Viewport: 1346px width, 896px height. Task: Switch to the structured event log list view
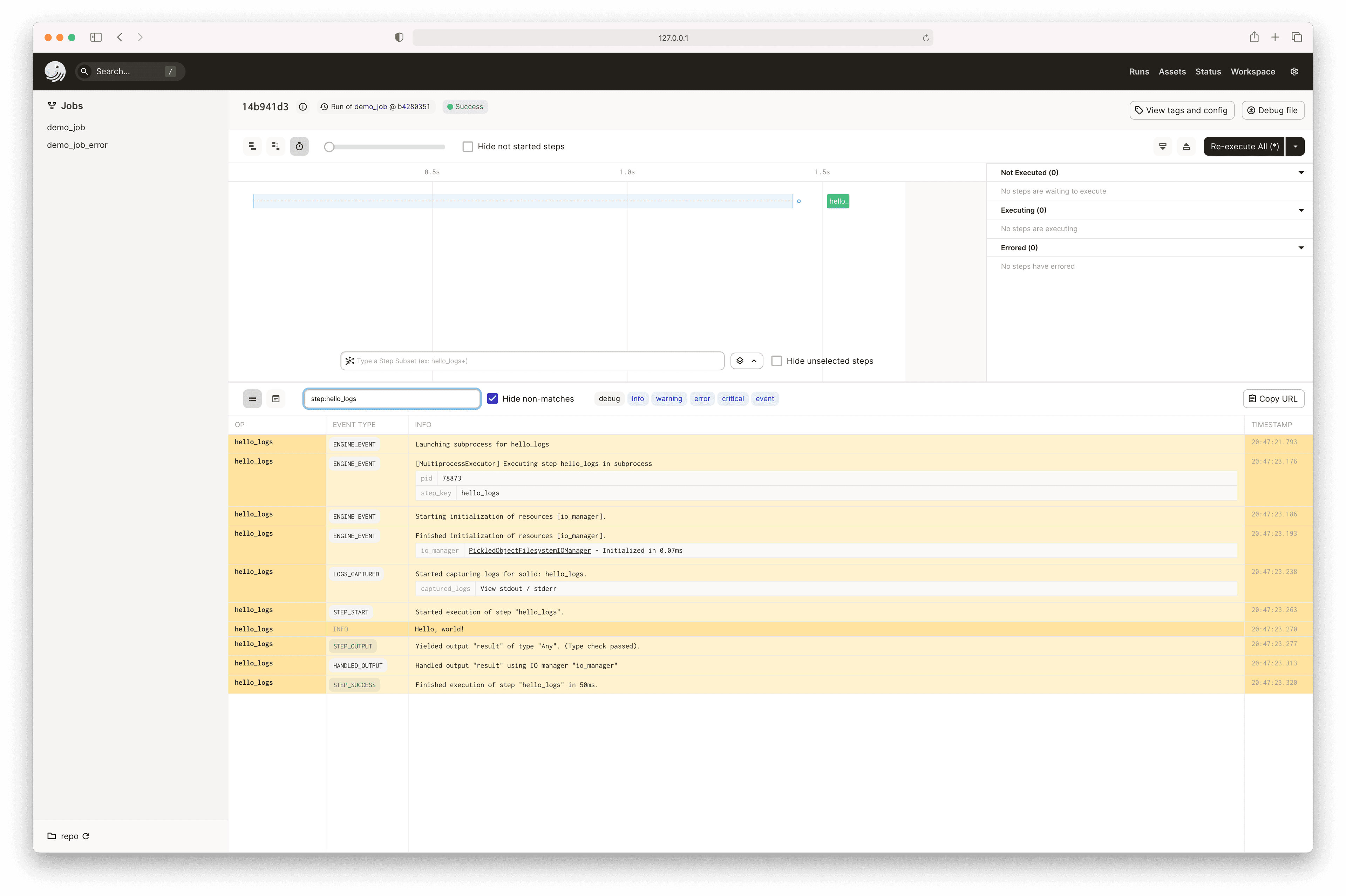(x=252, y=399)
